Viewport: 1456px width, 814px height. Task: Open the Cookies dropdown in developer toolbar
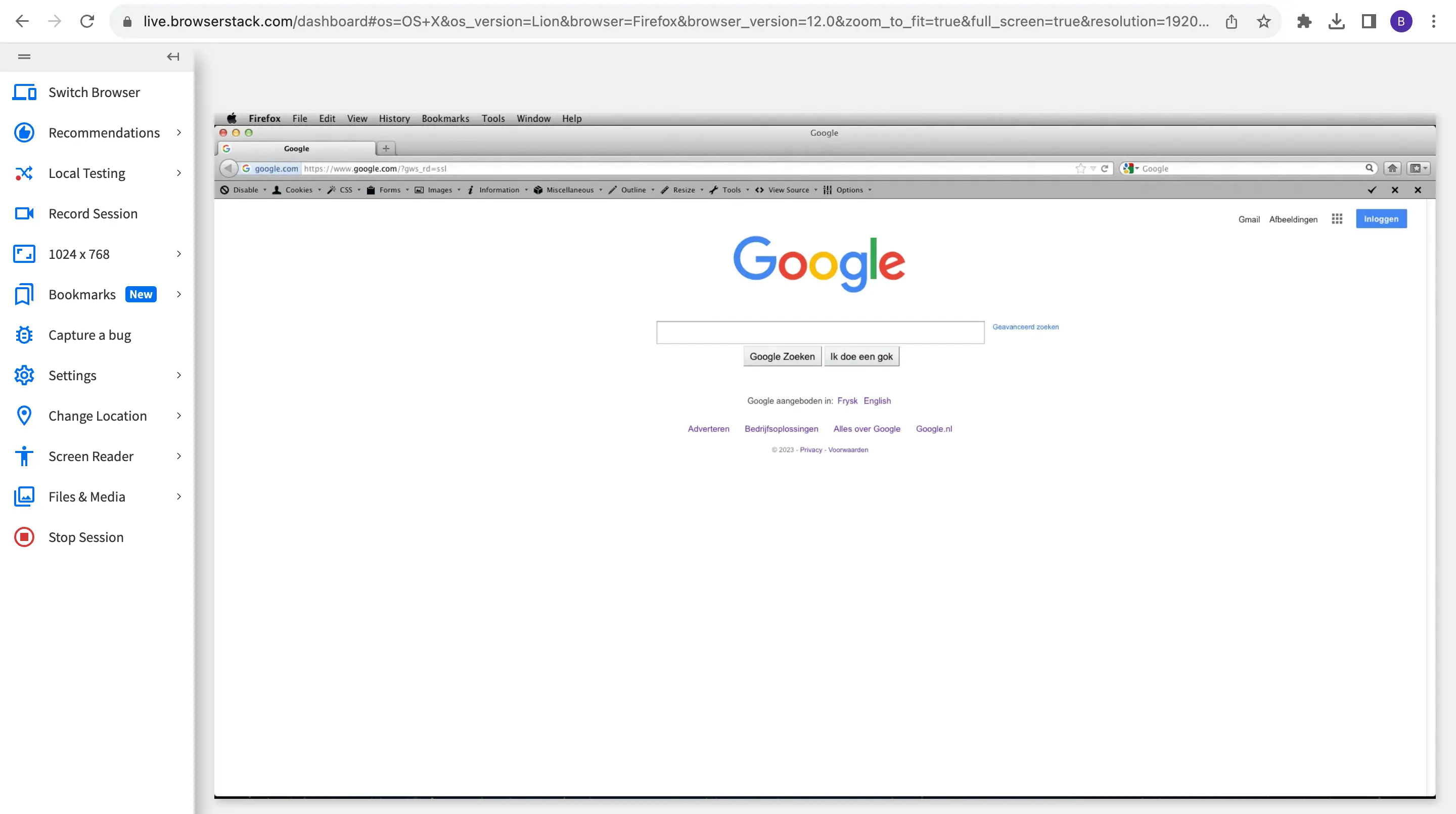298,190
